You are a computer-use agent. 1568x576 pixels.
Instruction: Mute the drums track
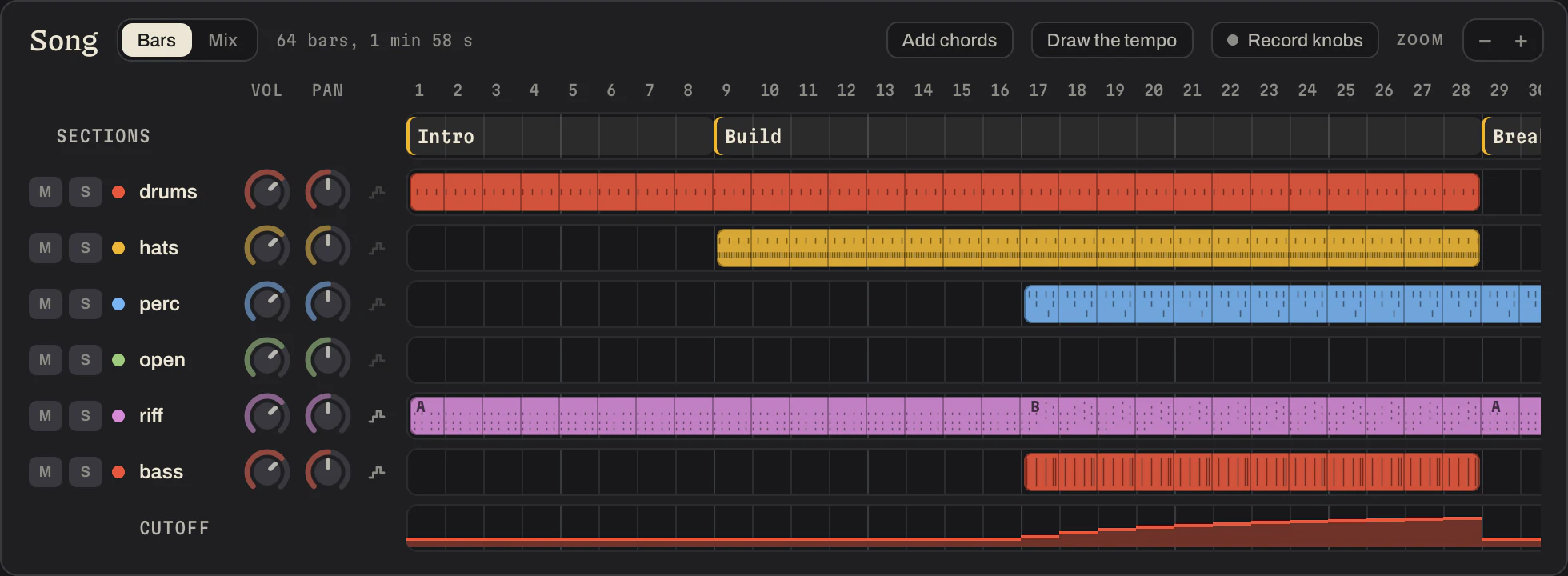46,192
